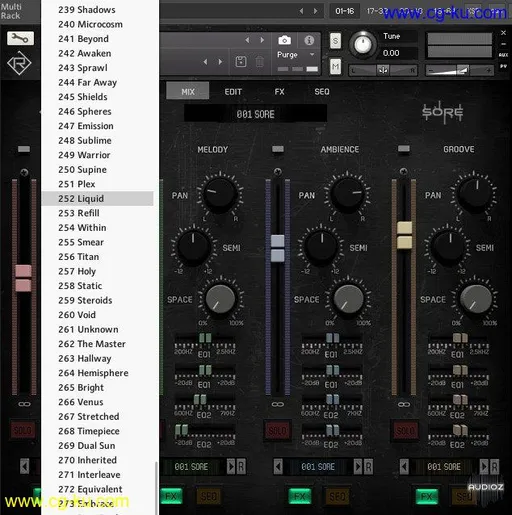The image size is (512, 515).
Task: Open the SEQ tab
Action: 322,91
